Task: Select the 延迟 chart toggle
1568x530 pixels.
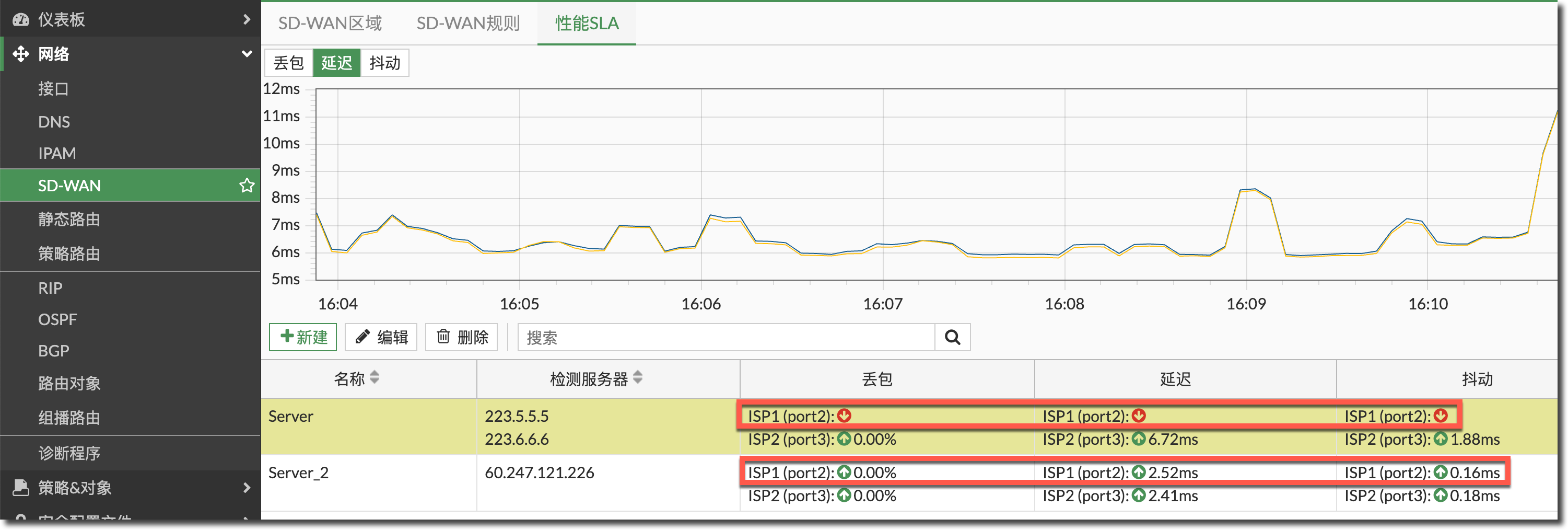Action: [x=336, y=63]
